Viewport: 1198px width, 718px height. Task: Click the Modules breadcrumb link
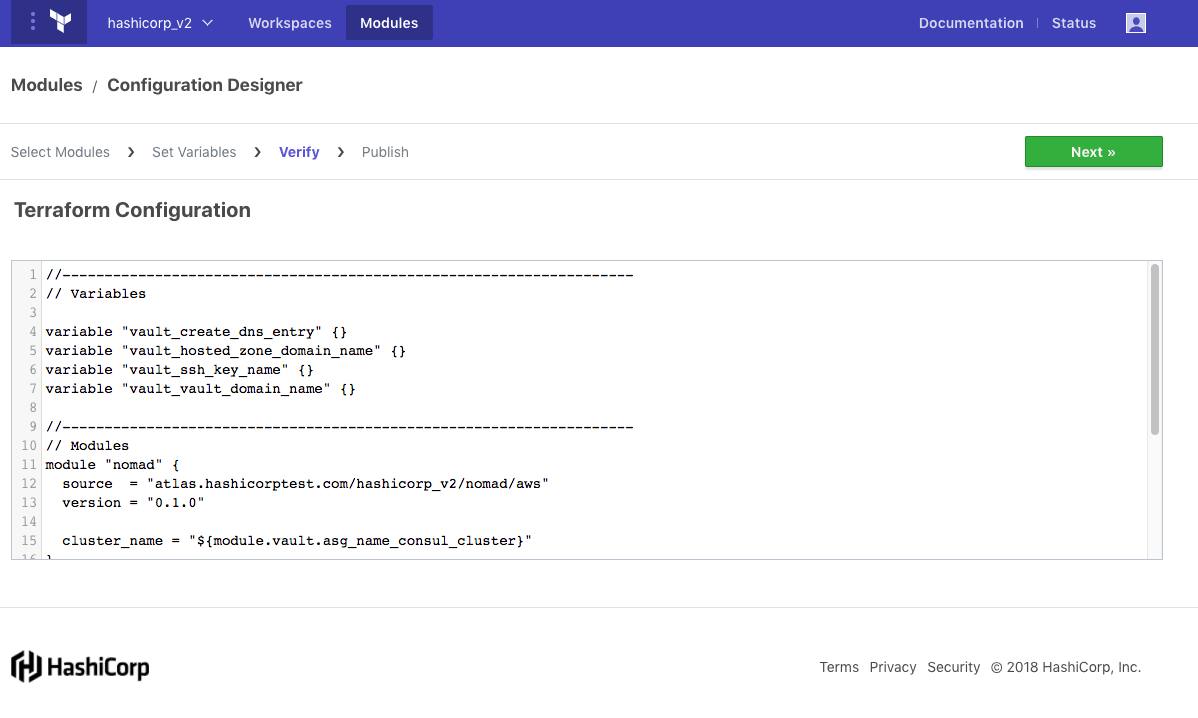47,85
